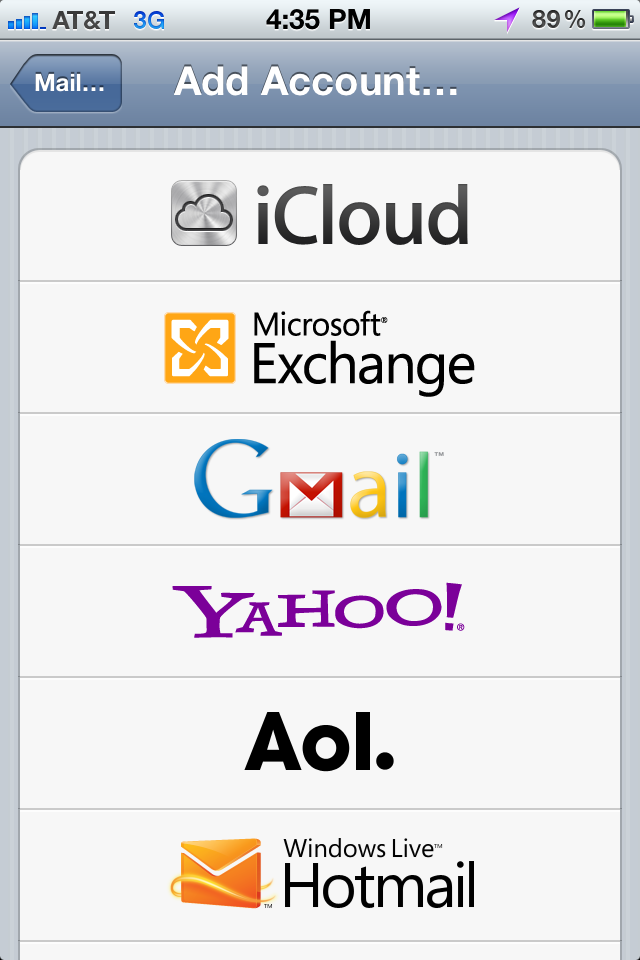Choose the Yahoo! account option
Screen dimensions: 640x960
[x=320, y=611]
